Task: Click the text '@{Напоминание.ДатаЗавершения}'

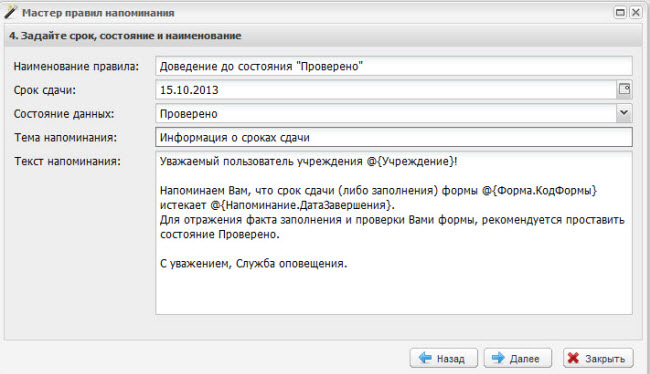Action: point(302,205)
